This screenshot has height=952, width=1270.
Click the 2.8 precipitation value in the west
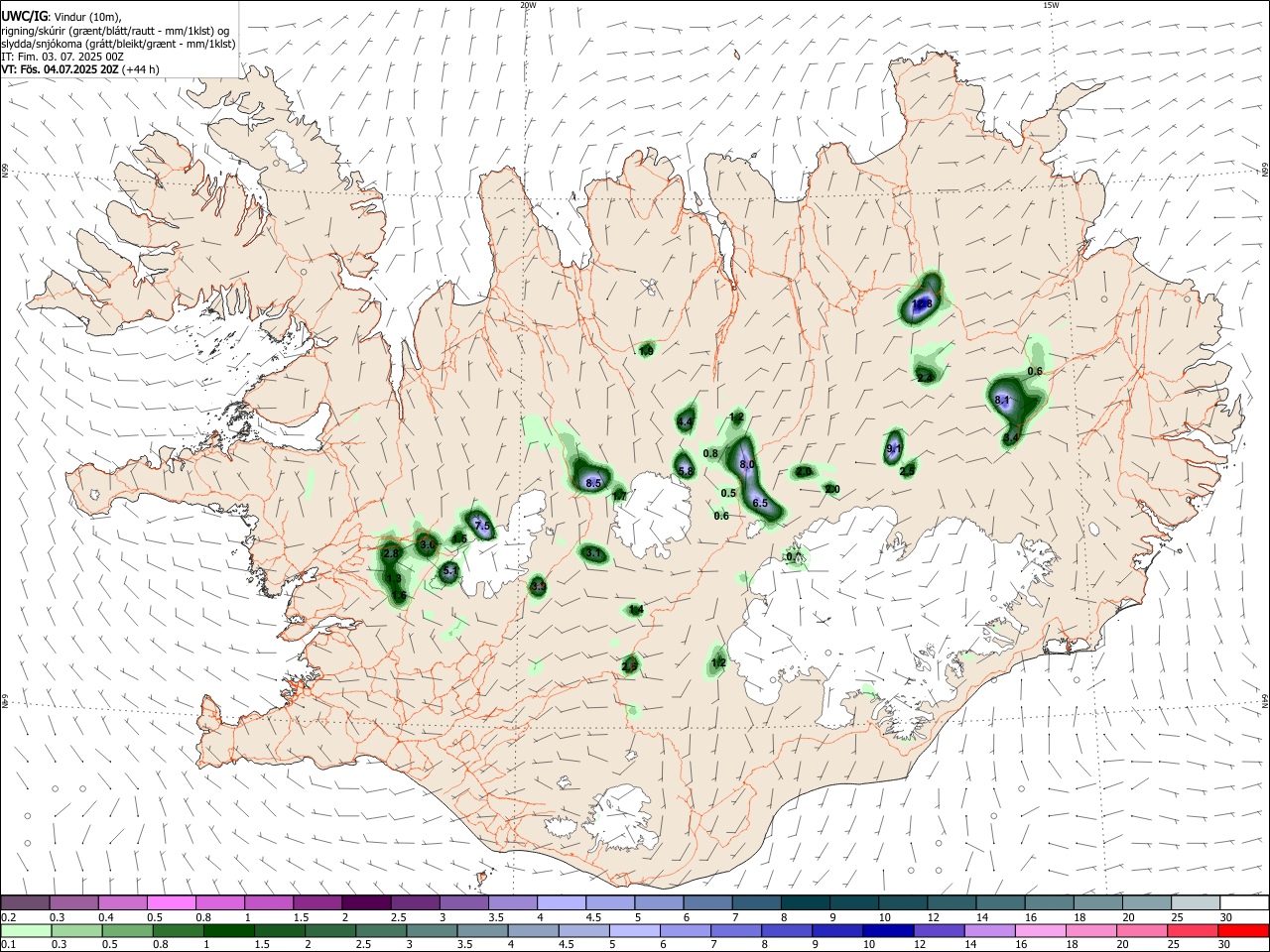[391, 553]
